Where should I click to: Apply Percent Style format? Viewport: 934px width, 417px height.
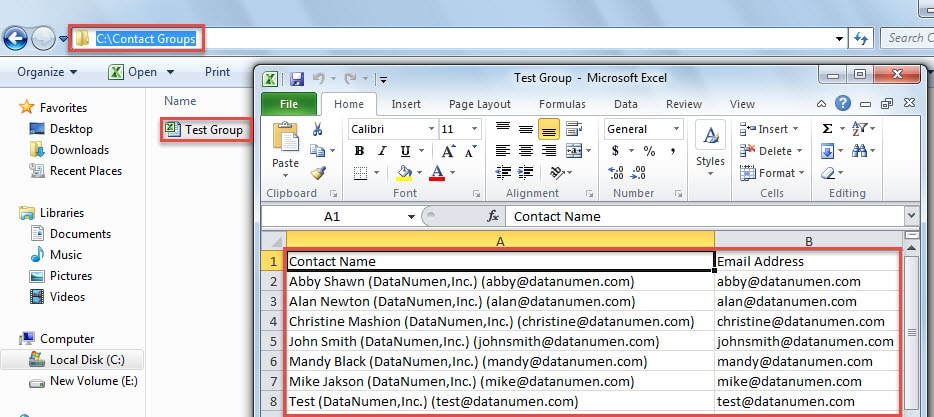[x=649, y=151]
